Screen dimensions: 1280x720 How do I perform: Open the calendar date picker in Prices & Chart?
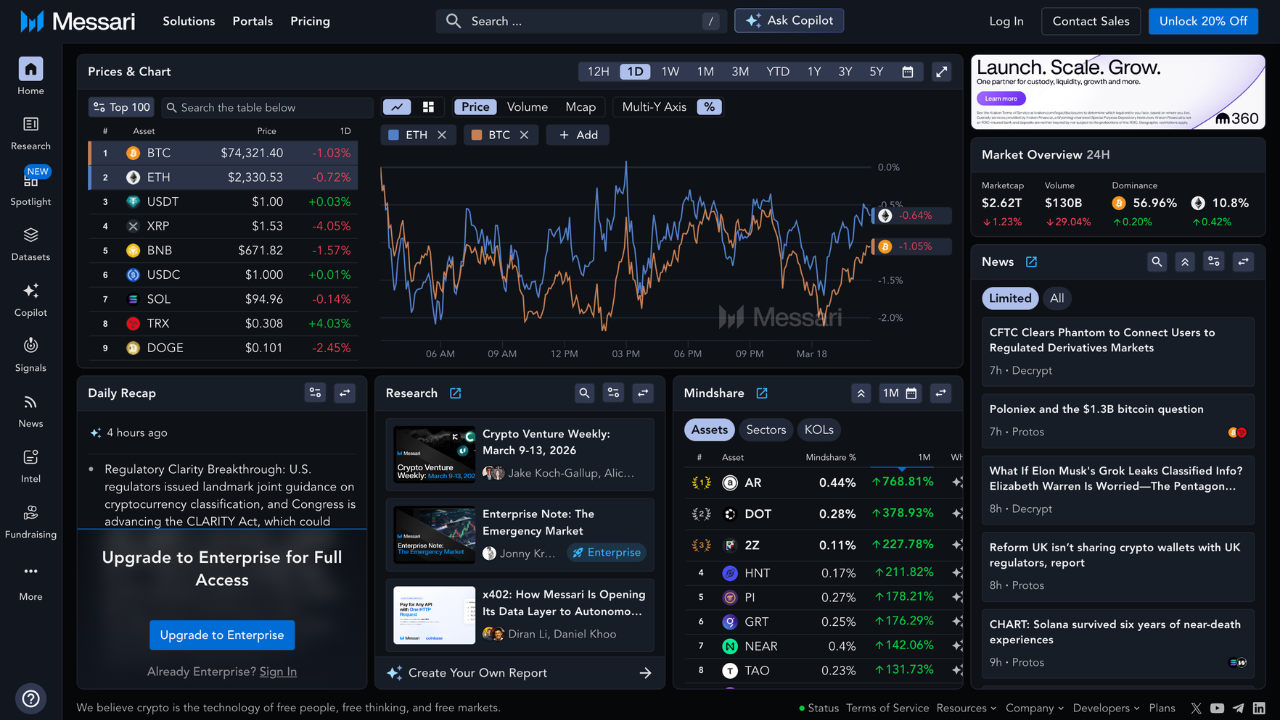pos(907,72)
